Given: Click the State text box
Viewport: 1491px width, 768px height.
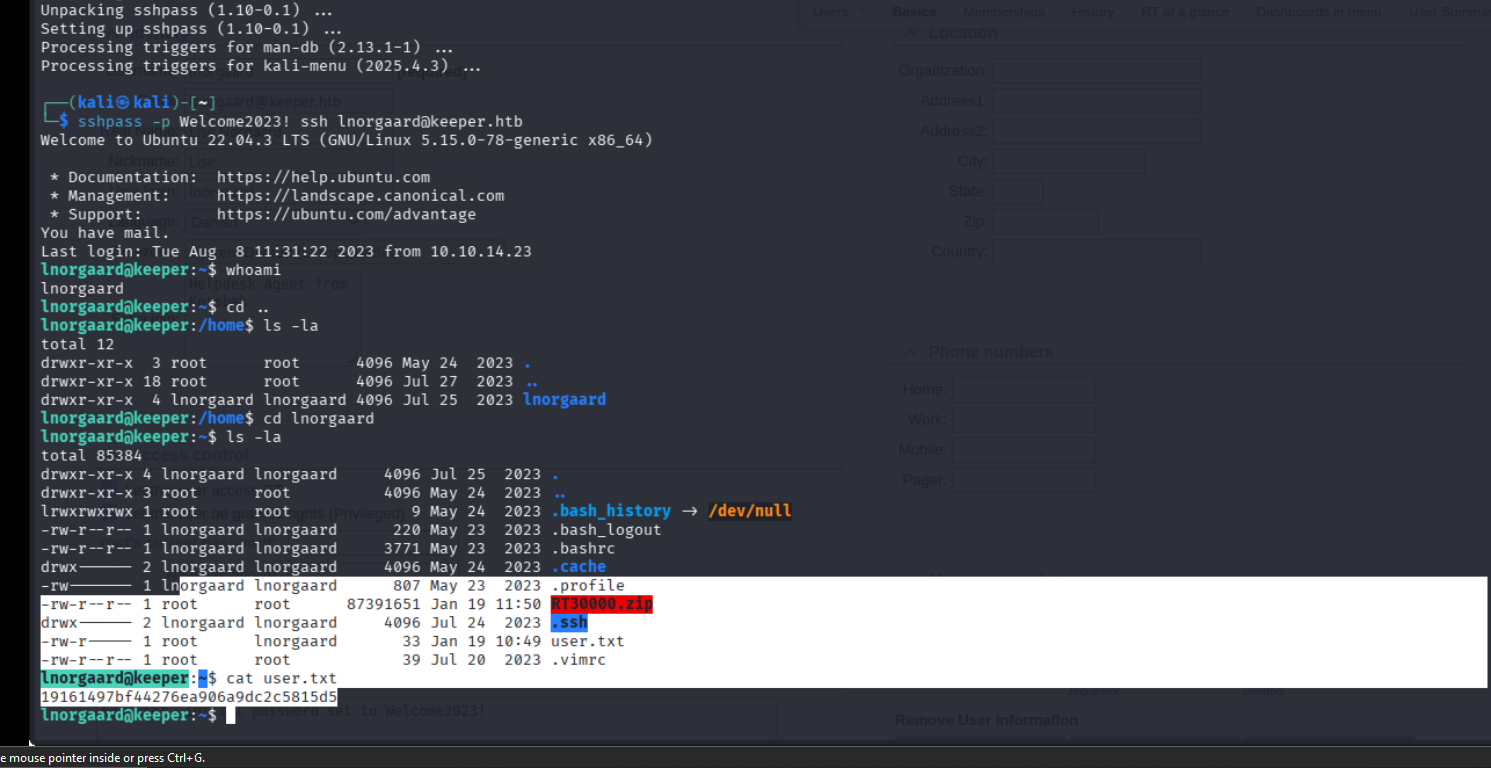Looking at the screenshot, I should click(1017, 191).
